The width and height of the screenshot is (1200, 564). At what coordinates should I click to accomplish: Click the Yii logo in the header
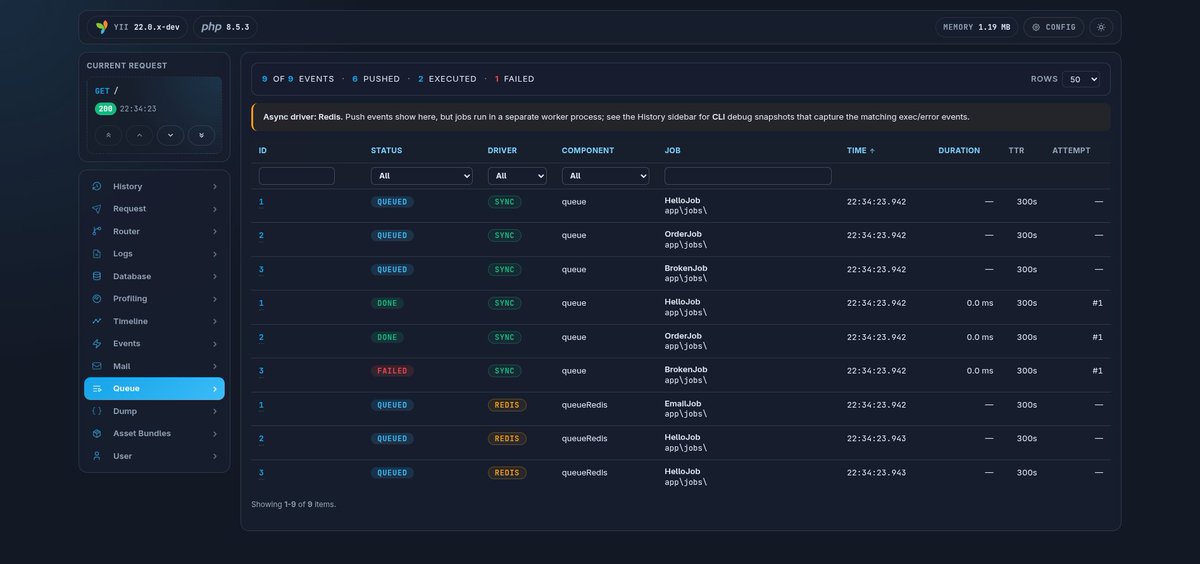pos(101,27)
